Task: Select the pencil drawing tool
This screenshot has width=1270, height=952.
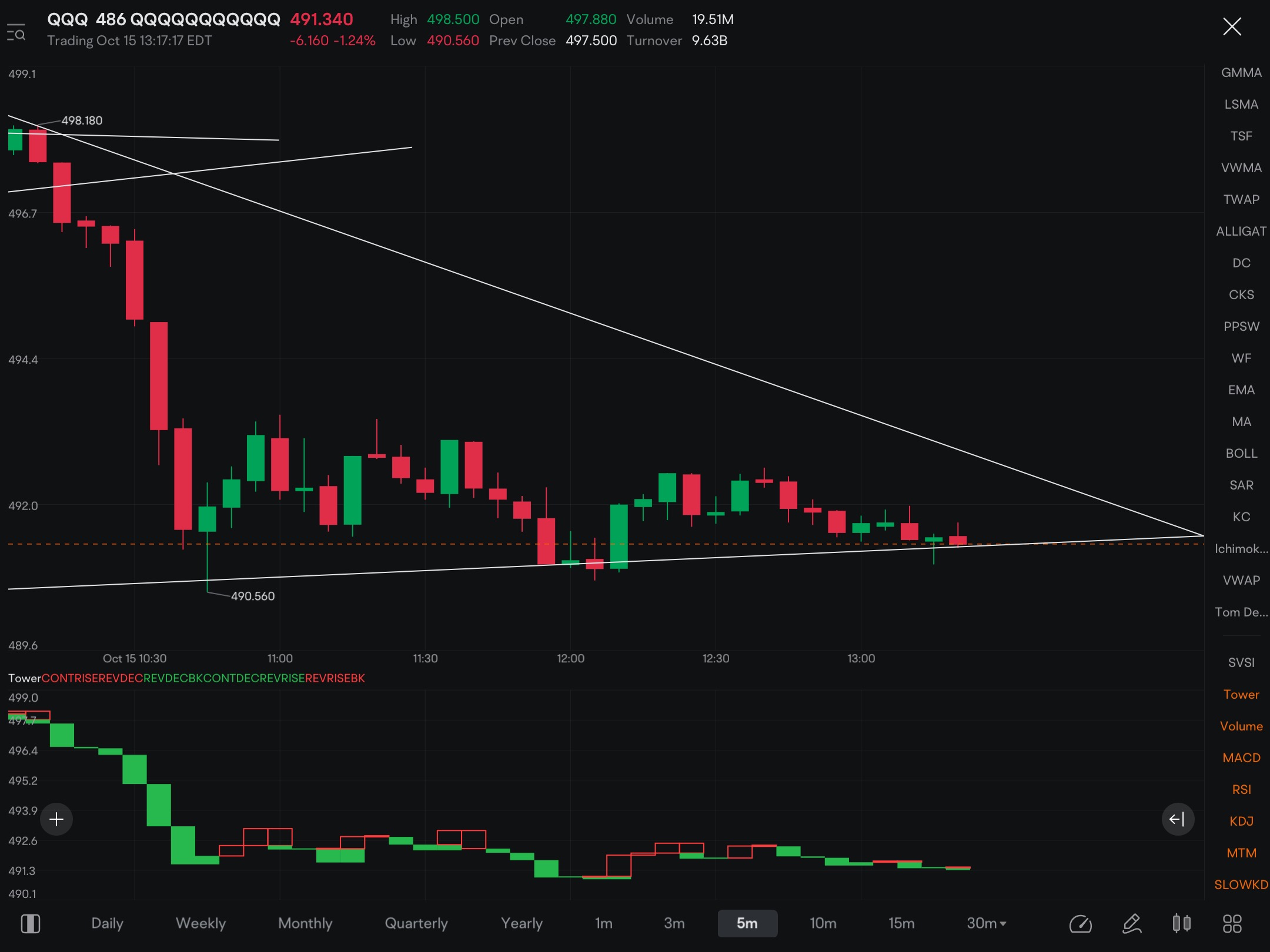Action: (1131, 923)
